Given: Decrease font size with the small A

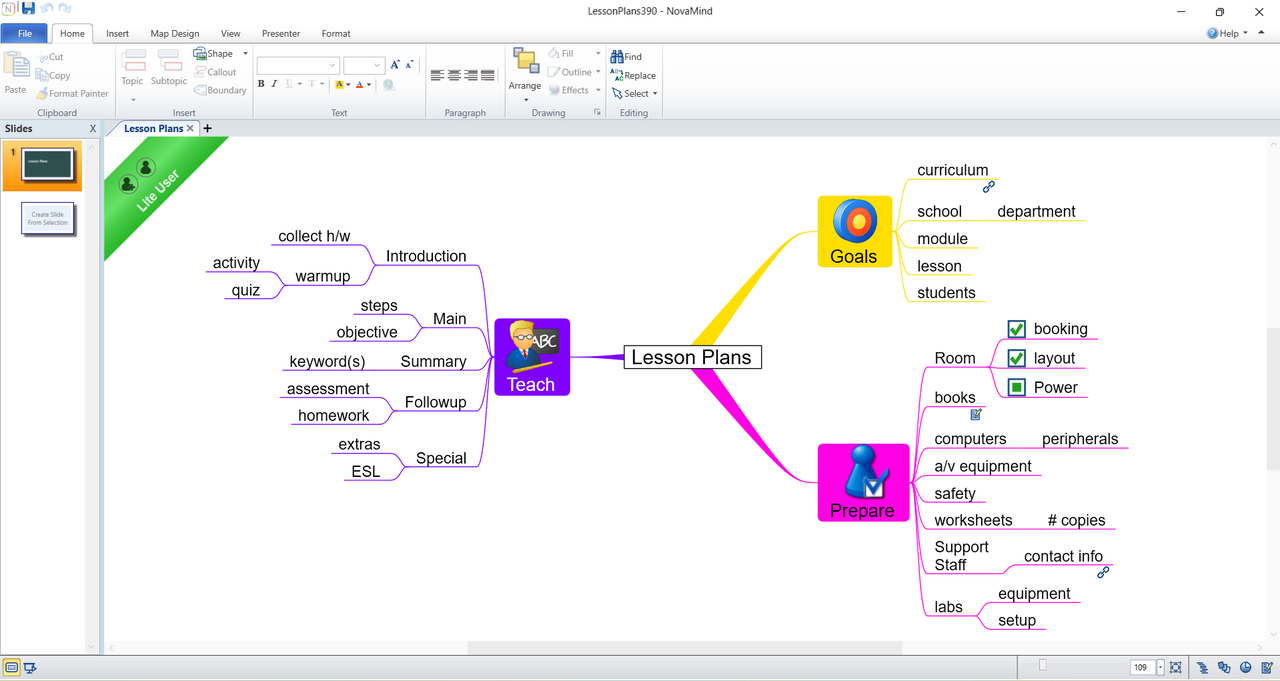Looking at the screenshot, I should click(409, 65).
